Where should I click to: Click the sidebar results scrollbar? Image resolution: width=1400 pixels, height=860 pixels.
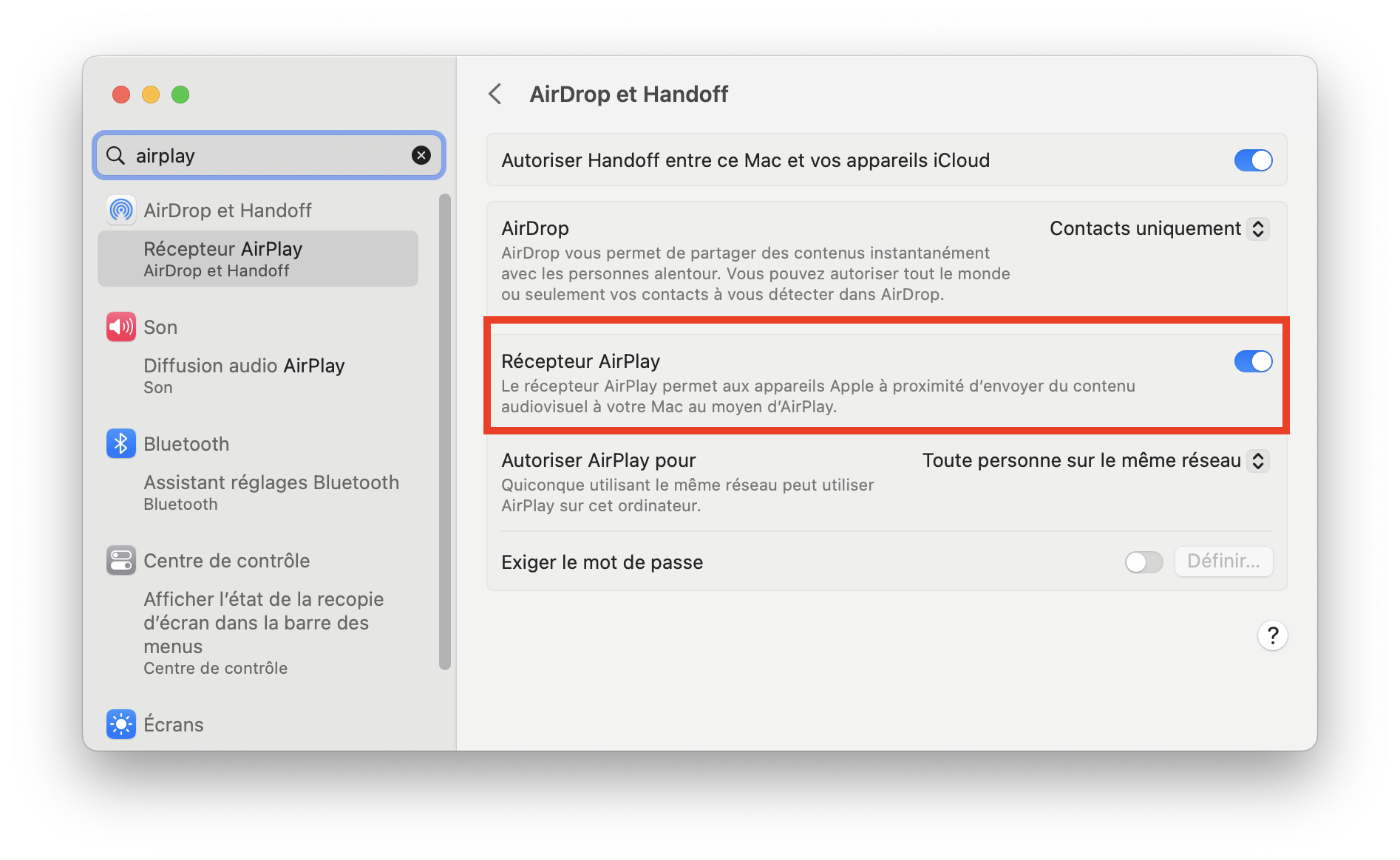click(x=445, y=431)
